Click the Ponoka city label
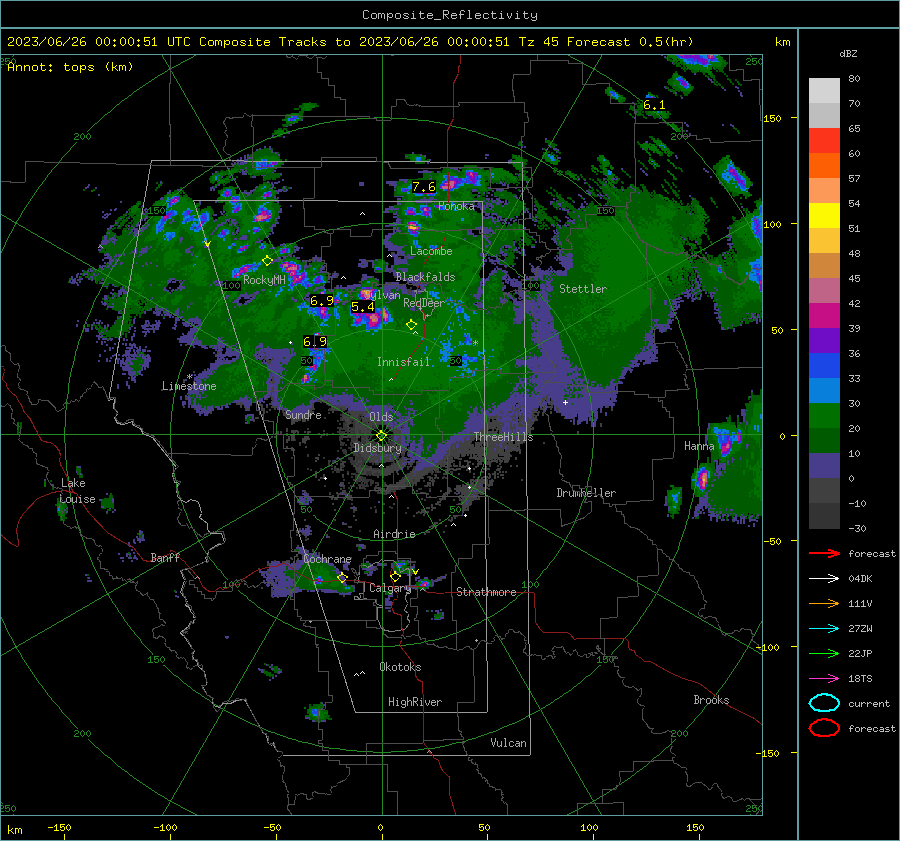 pyautogui.click(x=456, y=206)
